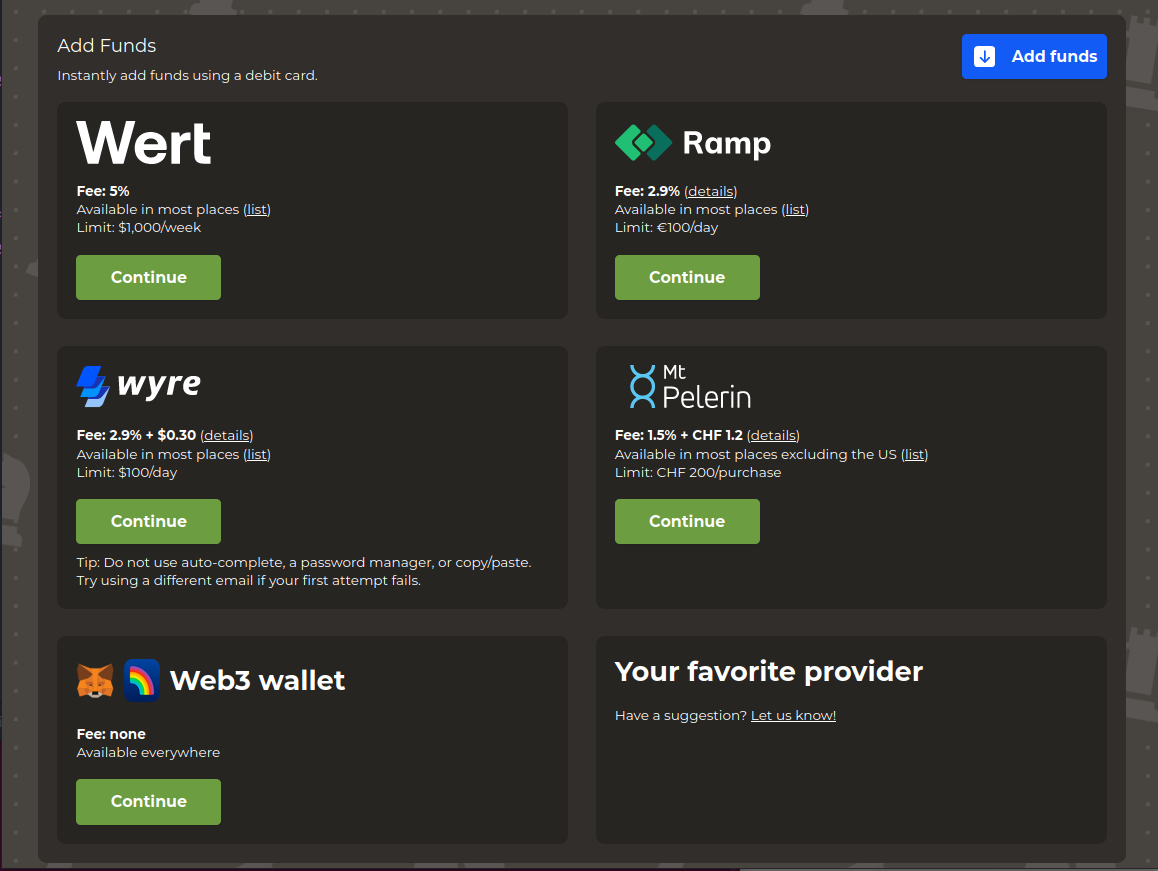Continue with Web3 wallet
Viewport: 1158px width, 871px height.
pos(148,802)
